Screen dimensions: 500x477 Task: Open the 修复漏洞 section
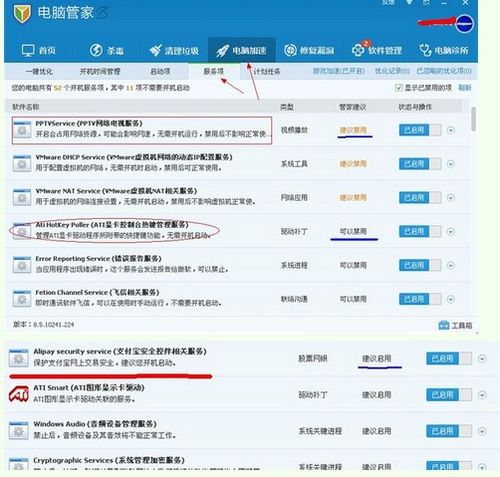click(x=309, y=50)
